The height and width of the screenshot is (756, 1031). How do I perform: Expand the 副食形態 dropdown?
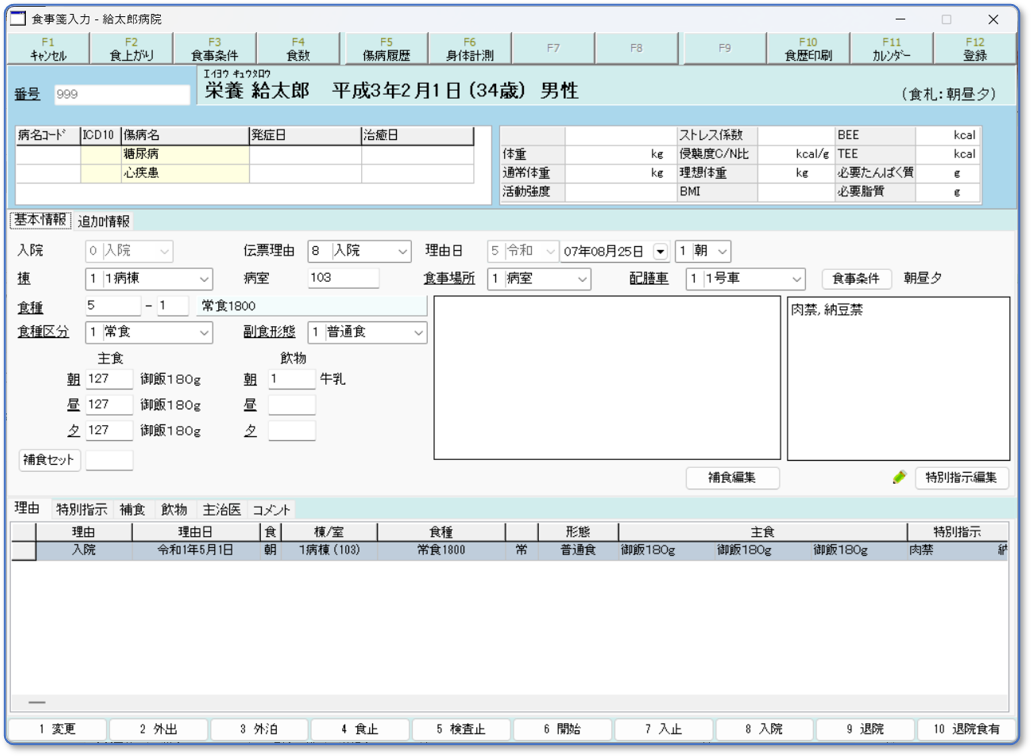pos(417,332)
